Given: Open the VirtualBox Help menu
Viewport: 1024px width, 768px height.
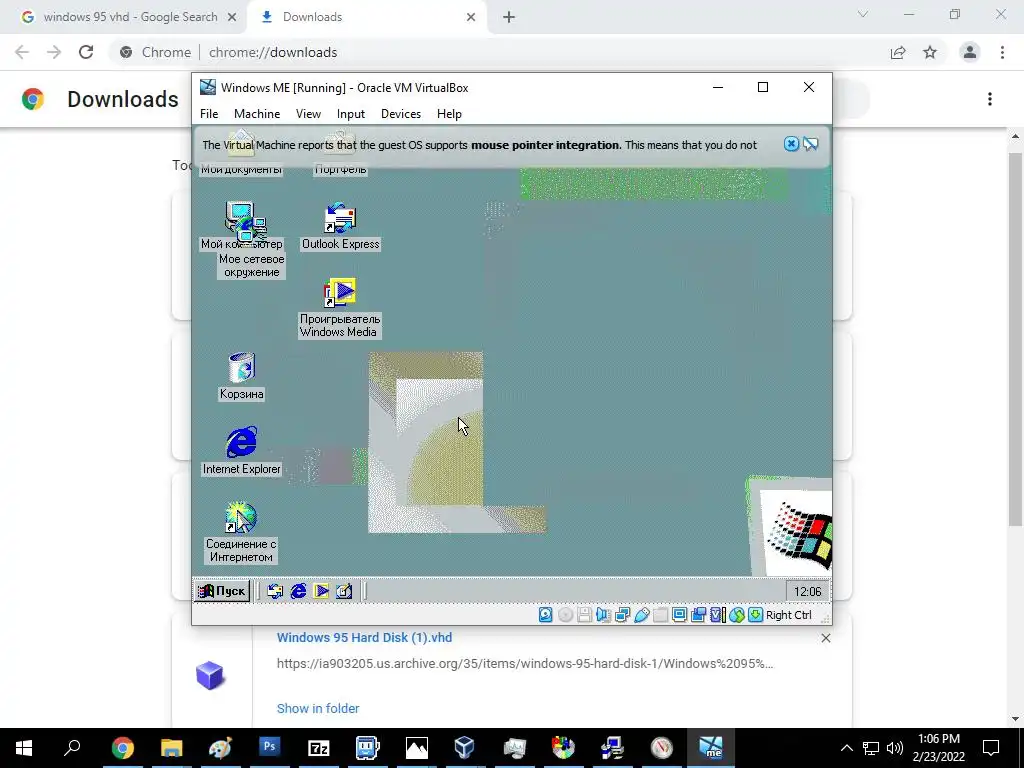Looking at the screenshot, I should 449,114.
